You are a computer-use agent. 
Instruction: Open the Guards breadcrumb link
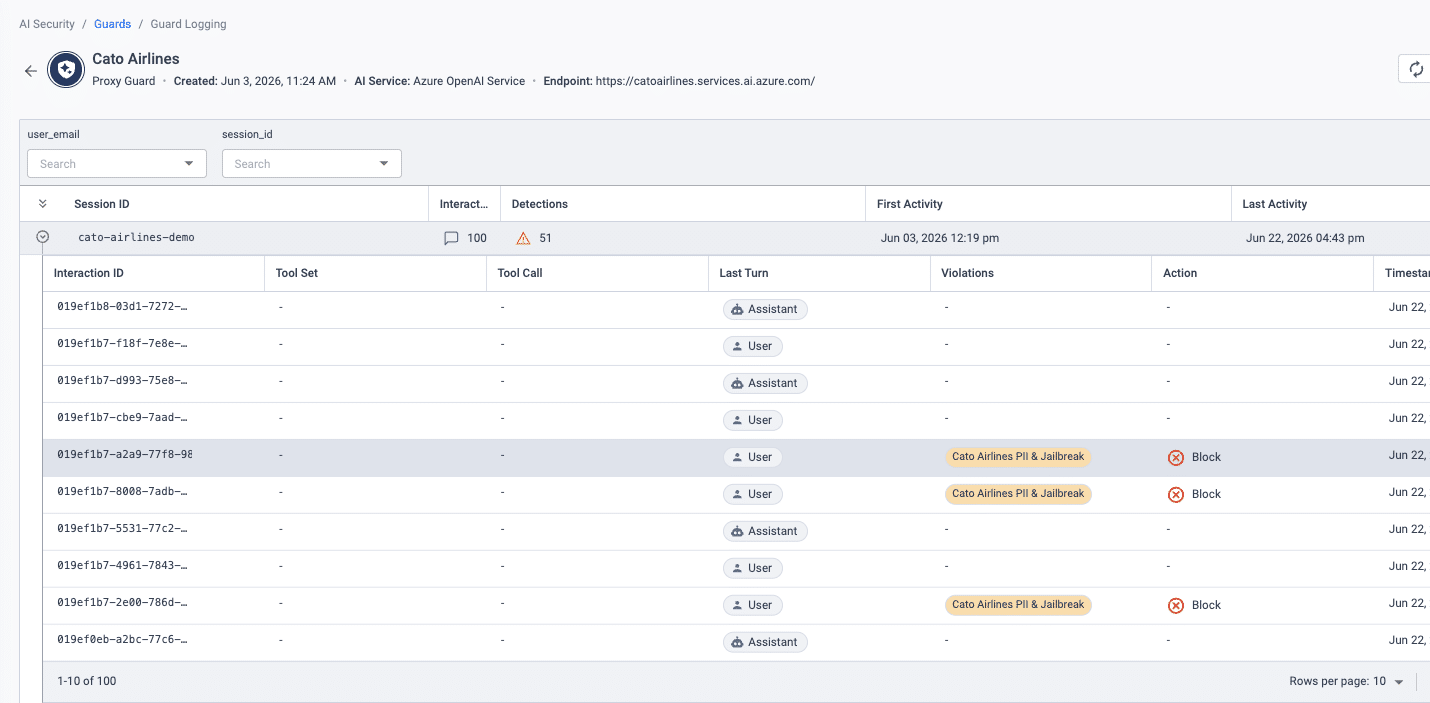pyautogui.click(x=113, y=24)
